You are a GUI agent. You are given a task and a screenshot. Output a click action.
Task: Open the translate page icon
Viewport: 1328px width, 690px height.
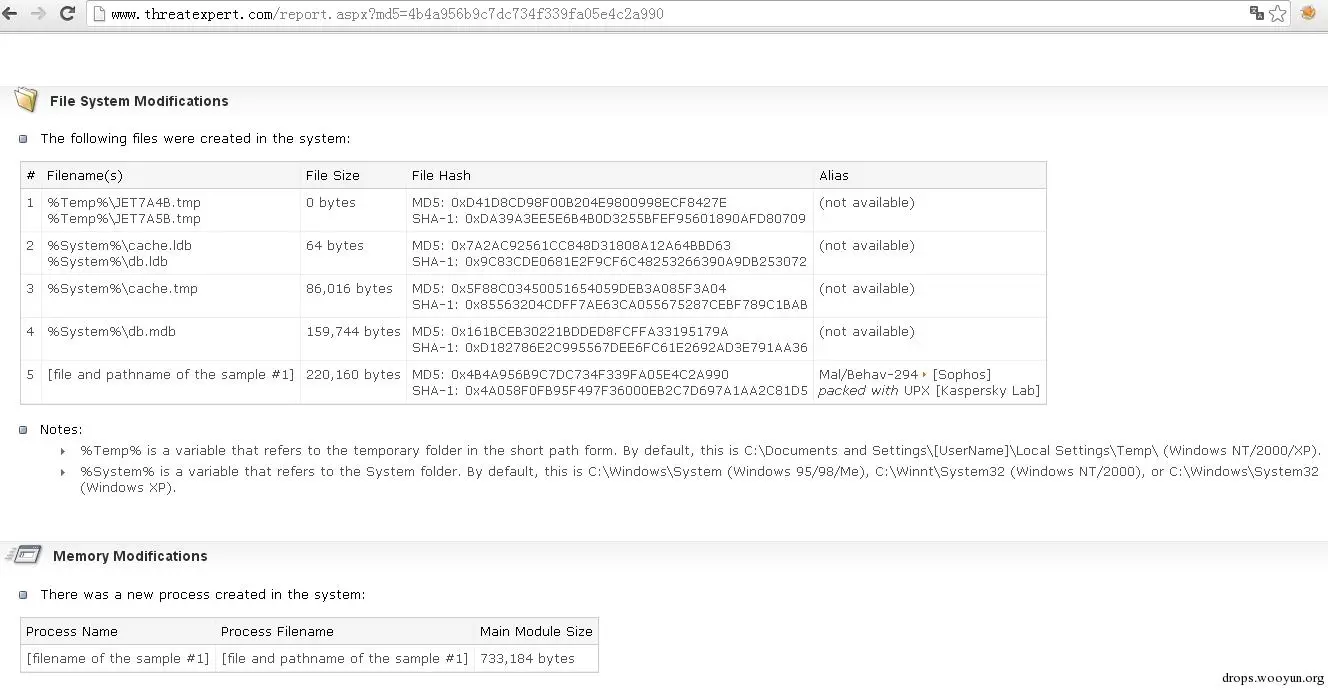[1257, 14]
